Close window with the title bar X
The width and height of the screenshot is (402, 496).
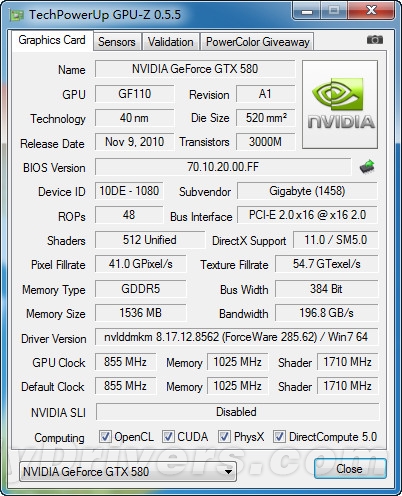(371, 11)
